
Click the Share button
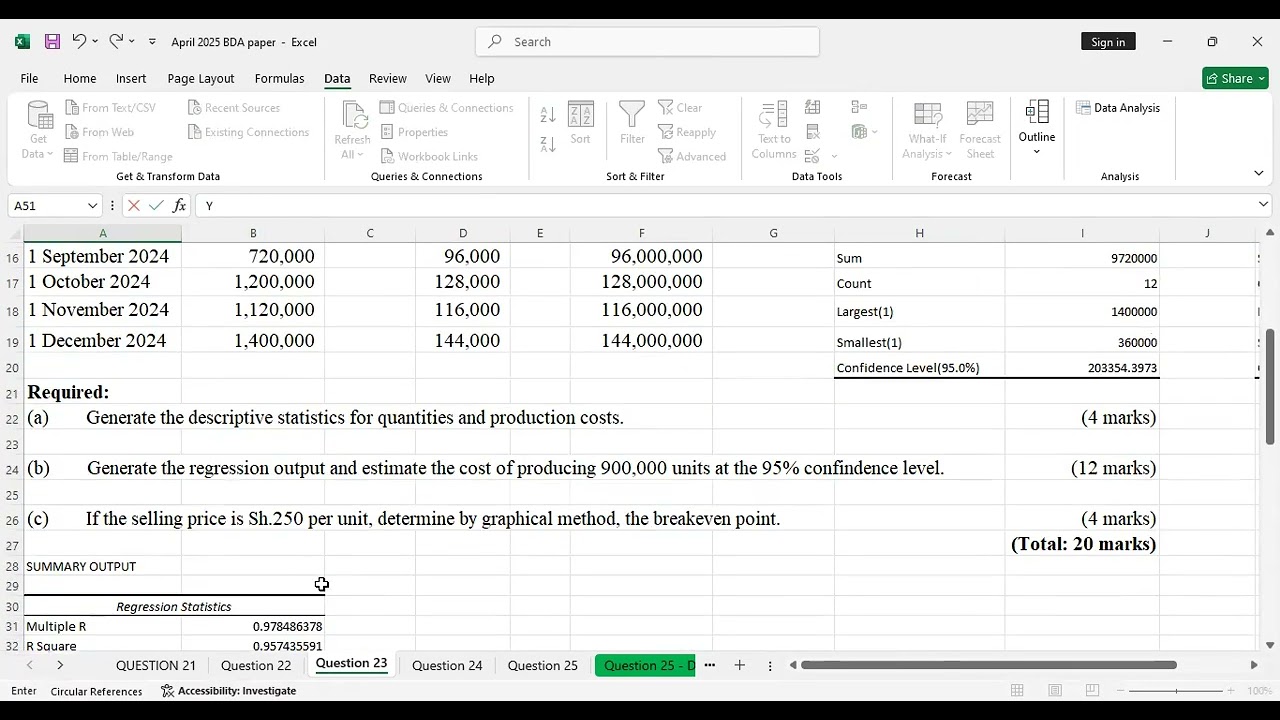click(1235, 78)
